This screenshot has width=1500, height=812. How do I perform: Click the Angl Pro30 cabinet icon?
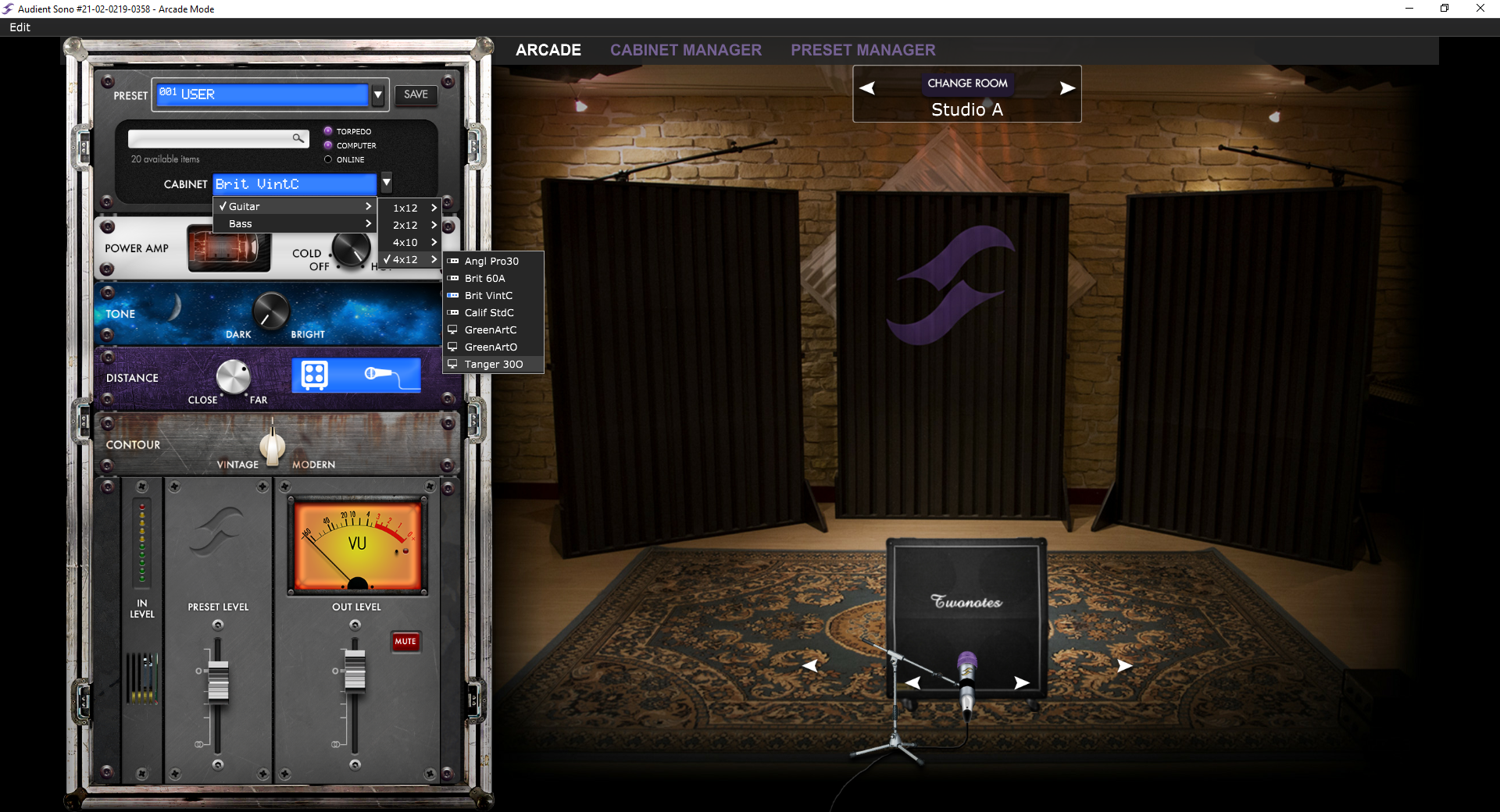(452, 261)
